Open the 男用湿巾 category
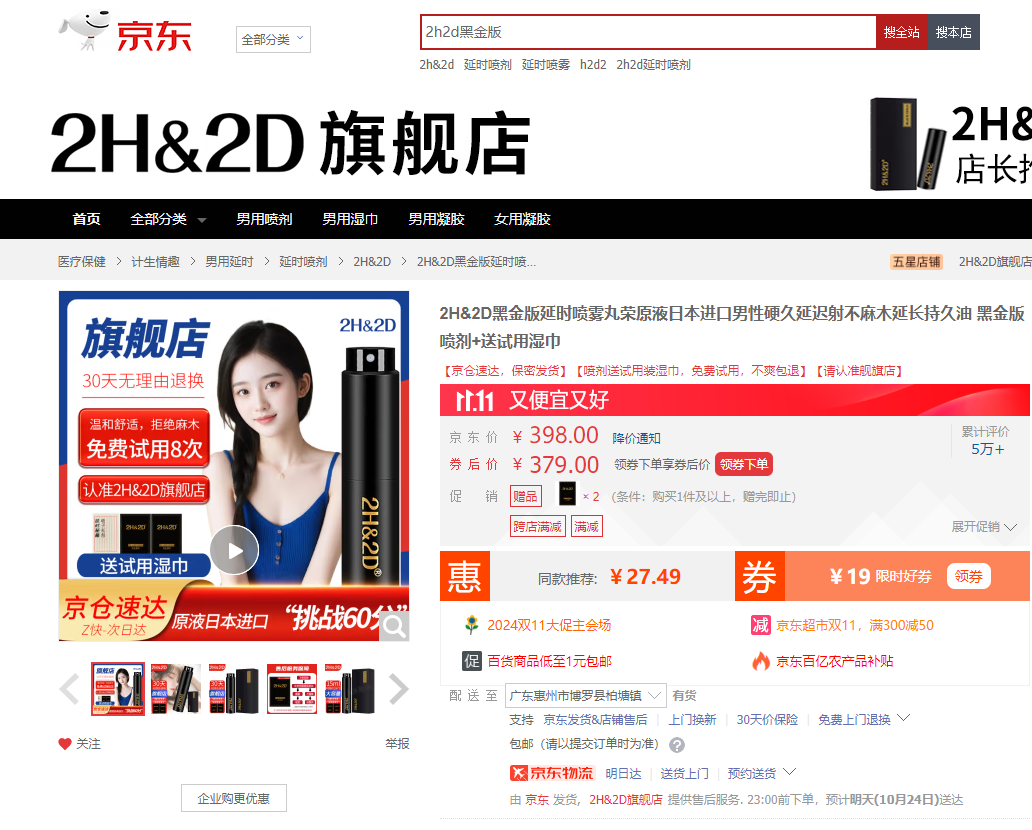Viewport: 1032px width, 830px height. tap(350, 219)
